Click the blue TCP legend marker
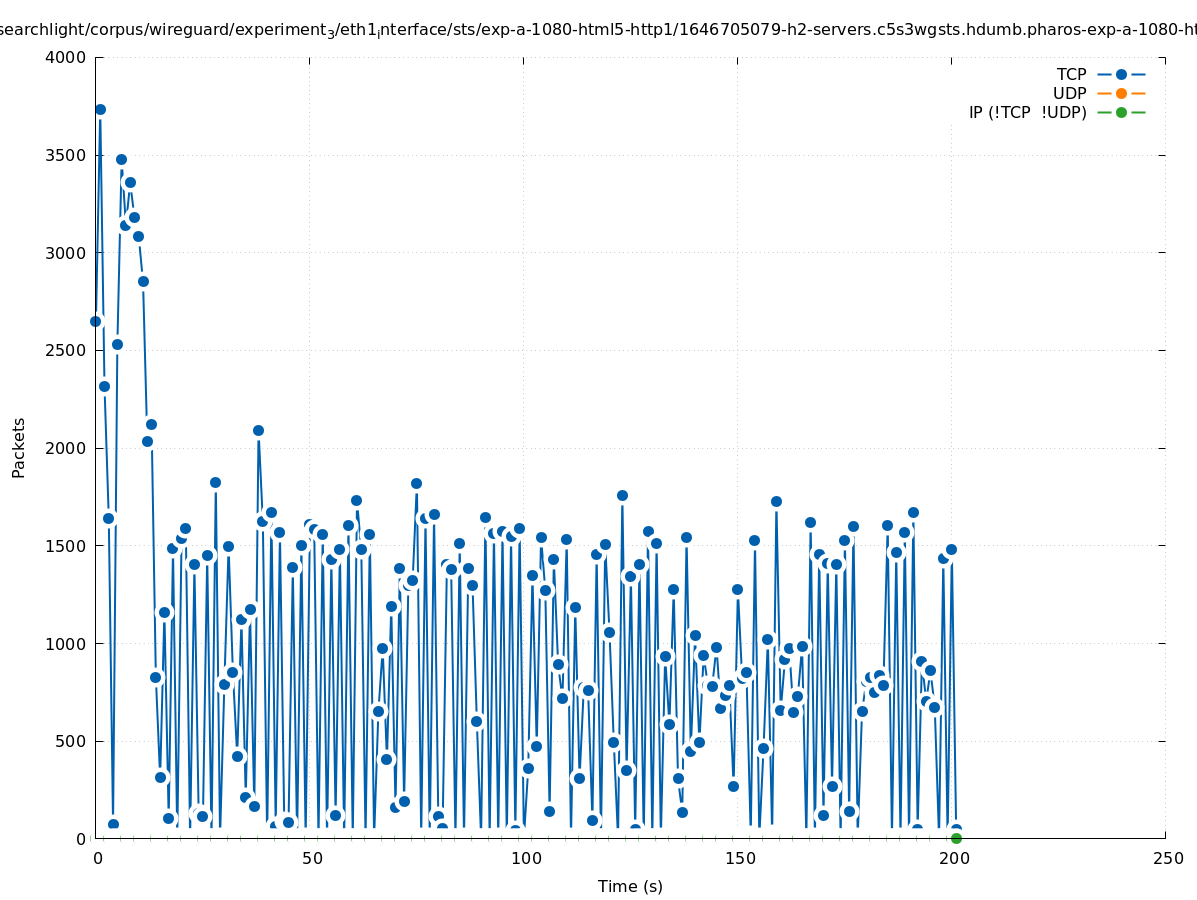The height and width of the screenshot is (900, 1197). [x=1121, y=74]
